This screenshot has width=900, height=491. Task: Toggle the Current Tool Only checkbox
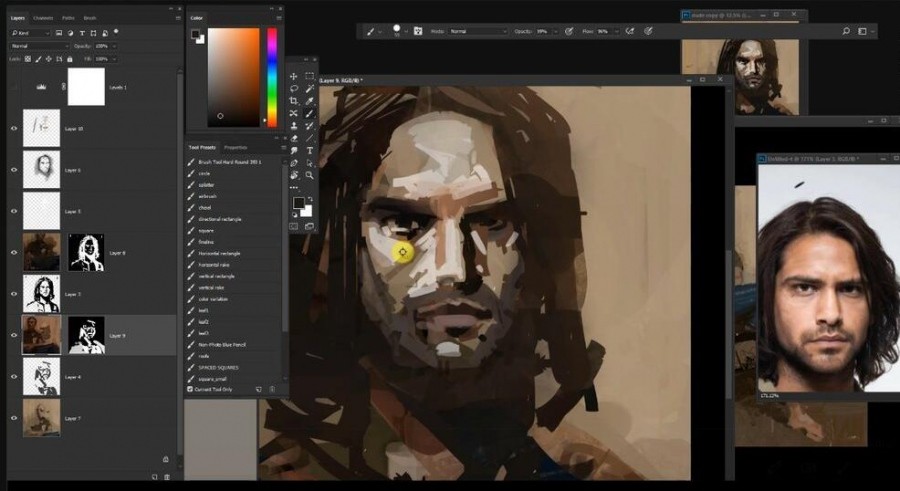pyautogui.click(x=190, y=389)
